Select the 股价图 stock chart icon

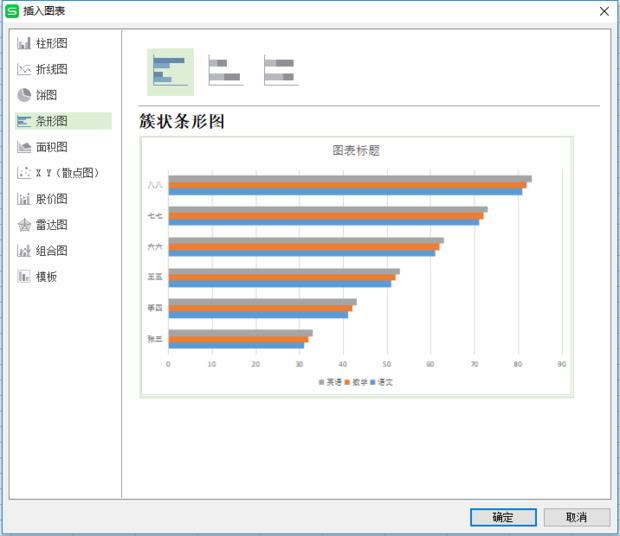pyautogui.click(x=24, y=199)
